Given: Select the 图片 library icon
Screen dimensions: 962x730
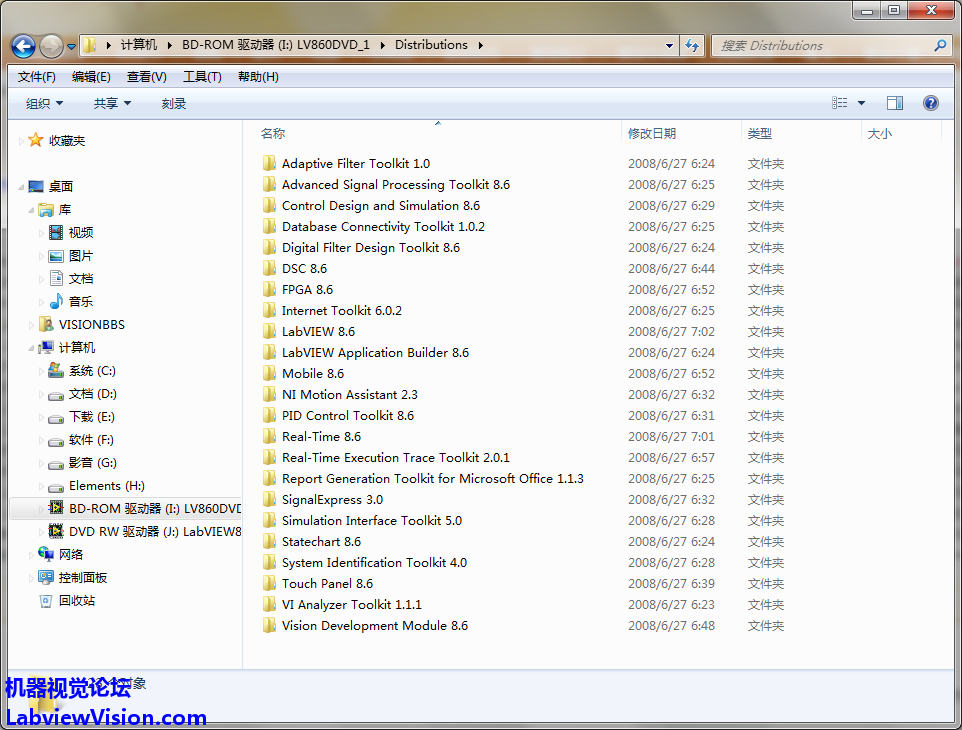Looking at the screenshot, I should (x=56, y=256).
